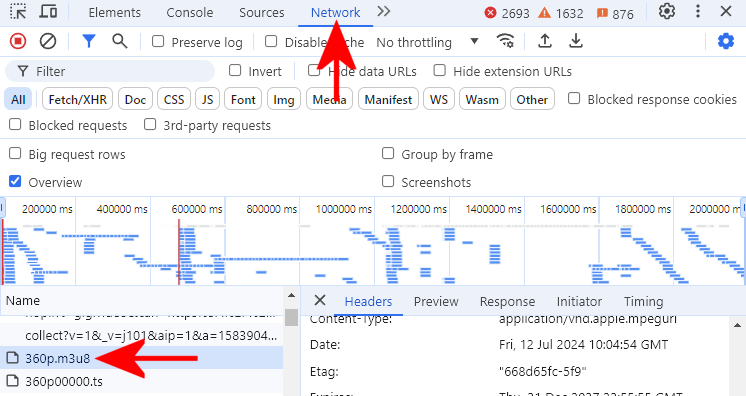746x396 pixels.
Task: Check Blocked response cookies checkbox
Action: (x=574, y=99)
